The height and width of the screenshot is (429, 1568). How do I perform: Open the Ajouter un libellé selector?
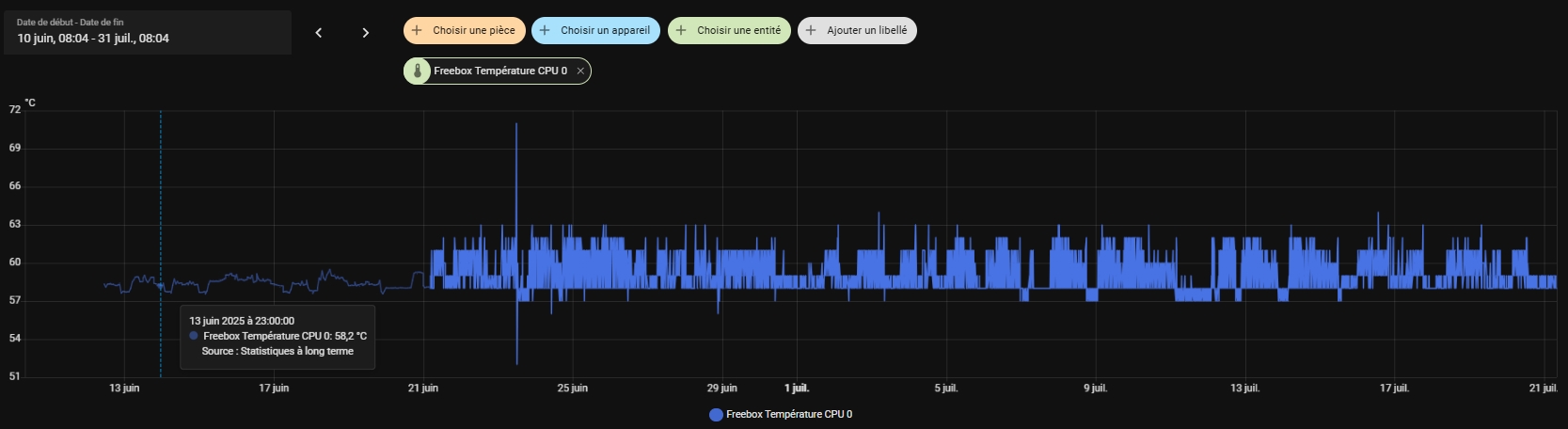tap(857, 30)
